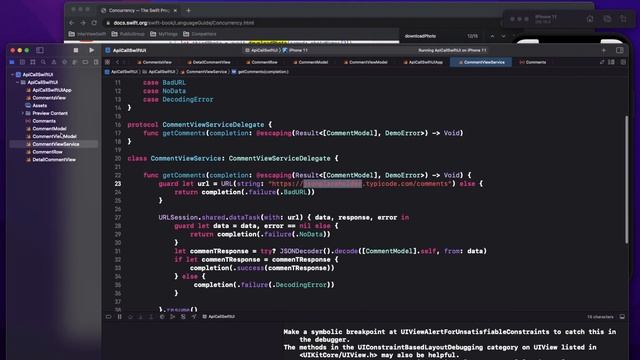Select ApiCallSwiftUIApp file in navigator
The image size is (640, 360).
tap(52, 90)
